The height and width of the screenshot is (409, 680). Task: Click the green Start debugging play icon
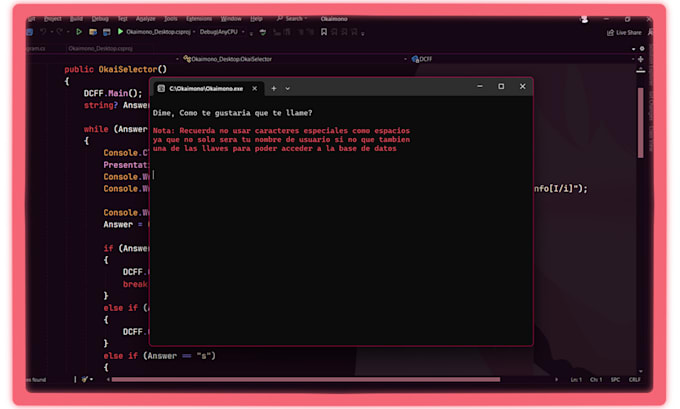click(x=120, y=32)
